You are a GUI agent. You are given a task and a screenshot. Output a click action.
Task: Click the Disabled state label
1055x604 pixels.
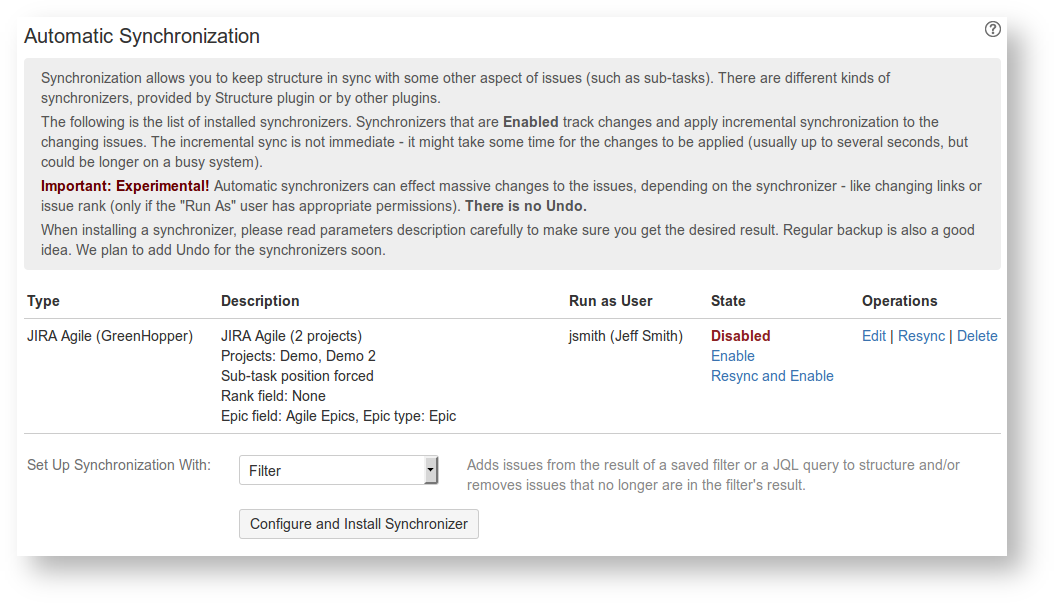740,335
